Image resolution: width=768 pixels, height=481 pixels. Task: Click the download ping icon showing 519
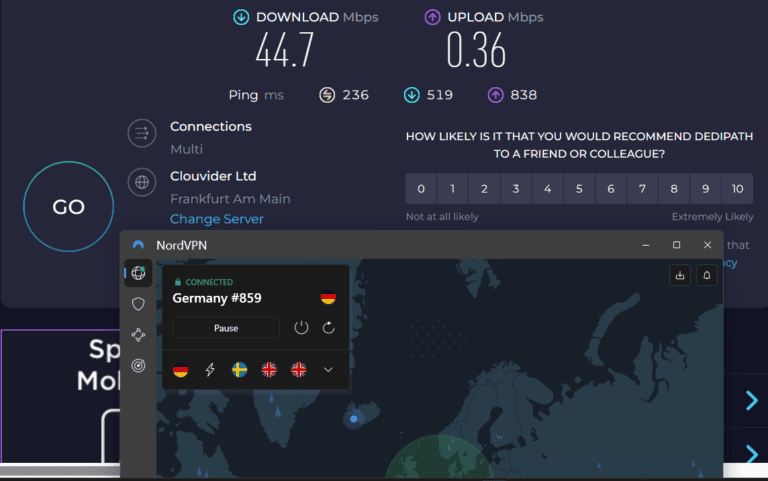pos(411,95)
